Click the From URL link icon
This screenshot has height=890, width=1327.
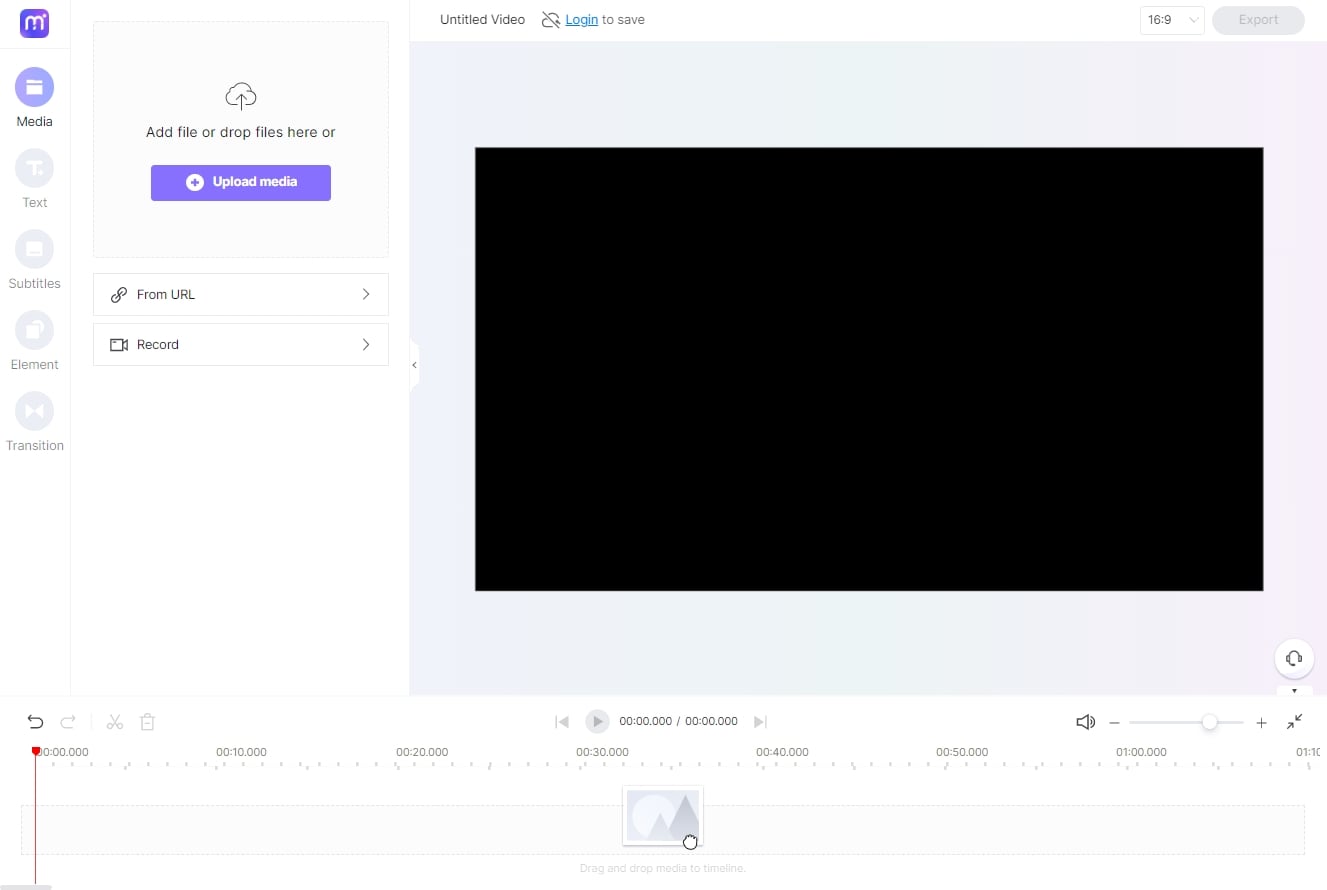coord(119,294)
